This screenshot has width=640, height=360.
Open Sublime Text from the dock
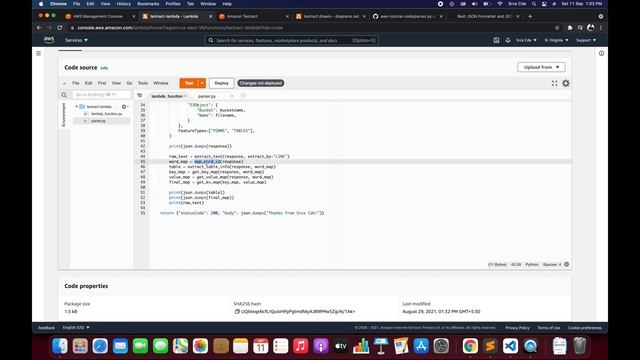click(x=490, y=346)
